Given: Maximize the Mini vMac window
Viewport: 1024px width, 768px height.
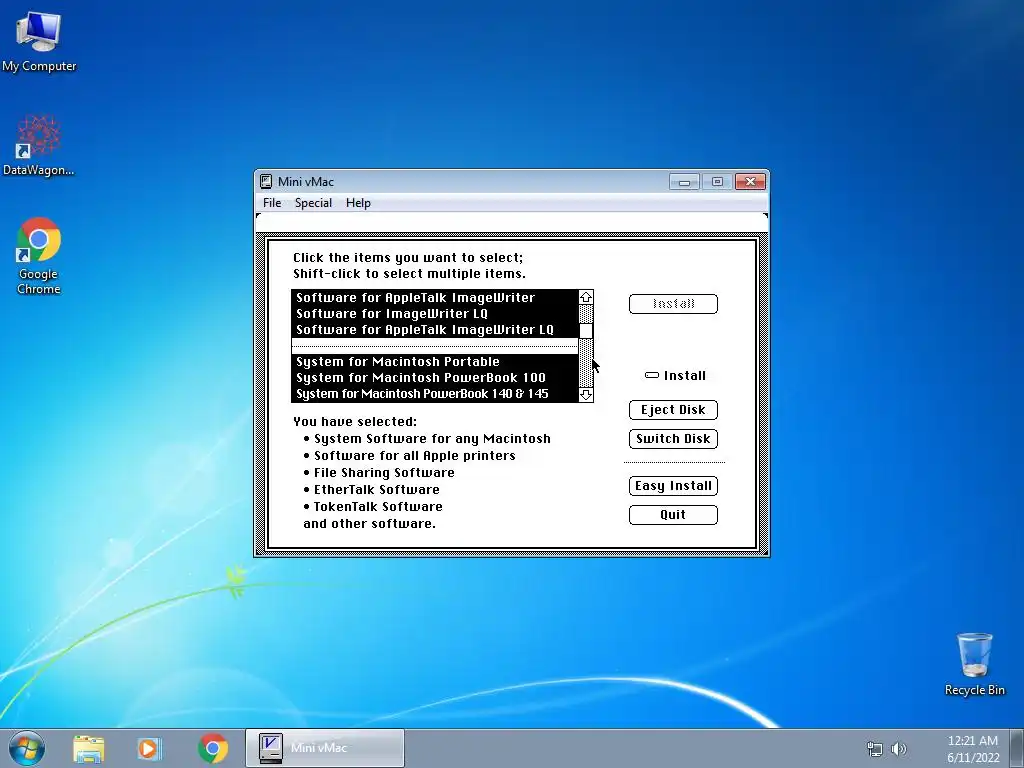Looking at the screenshot, I should [717, 182].
